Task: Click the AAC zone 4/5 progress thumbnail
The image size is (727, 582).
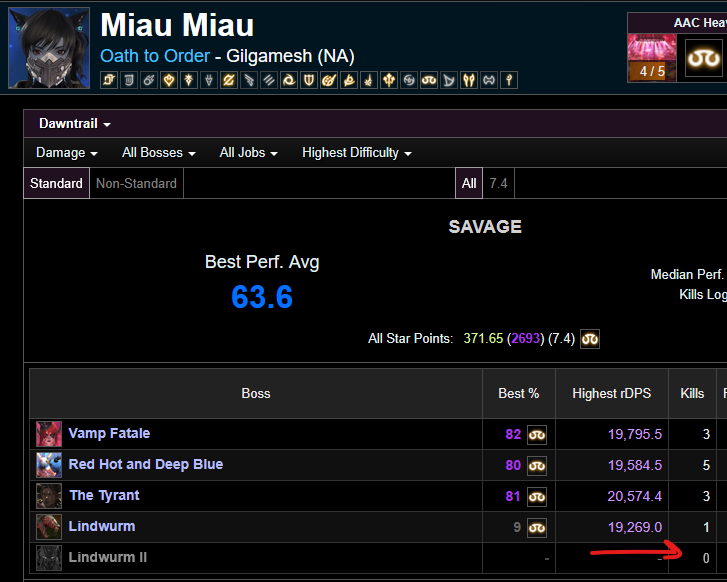Action: (x=652, y=58)
